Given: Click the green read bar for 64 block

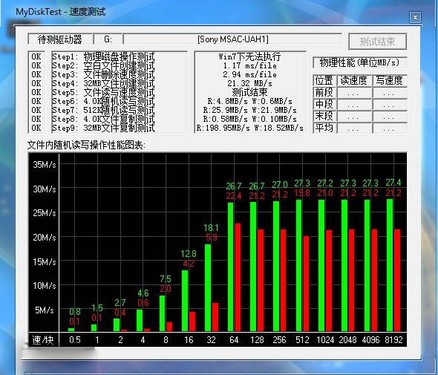Looking at the screenshot, I should 230,267.
